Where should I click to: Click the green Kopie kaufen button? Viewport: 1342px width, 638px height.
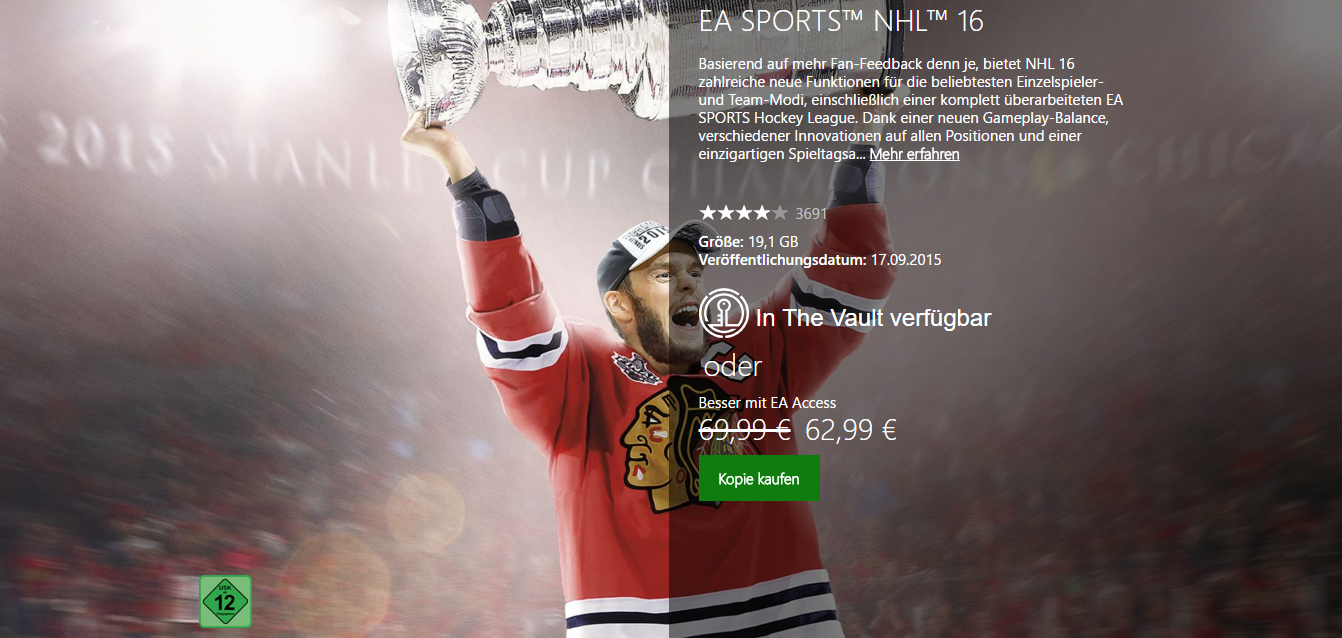pos(759,479)
